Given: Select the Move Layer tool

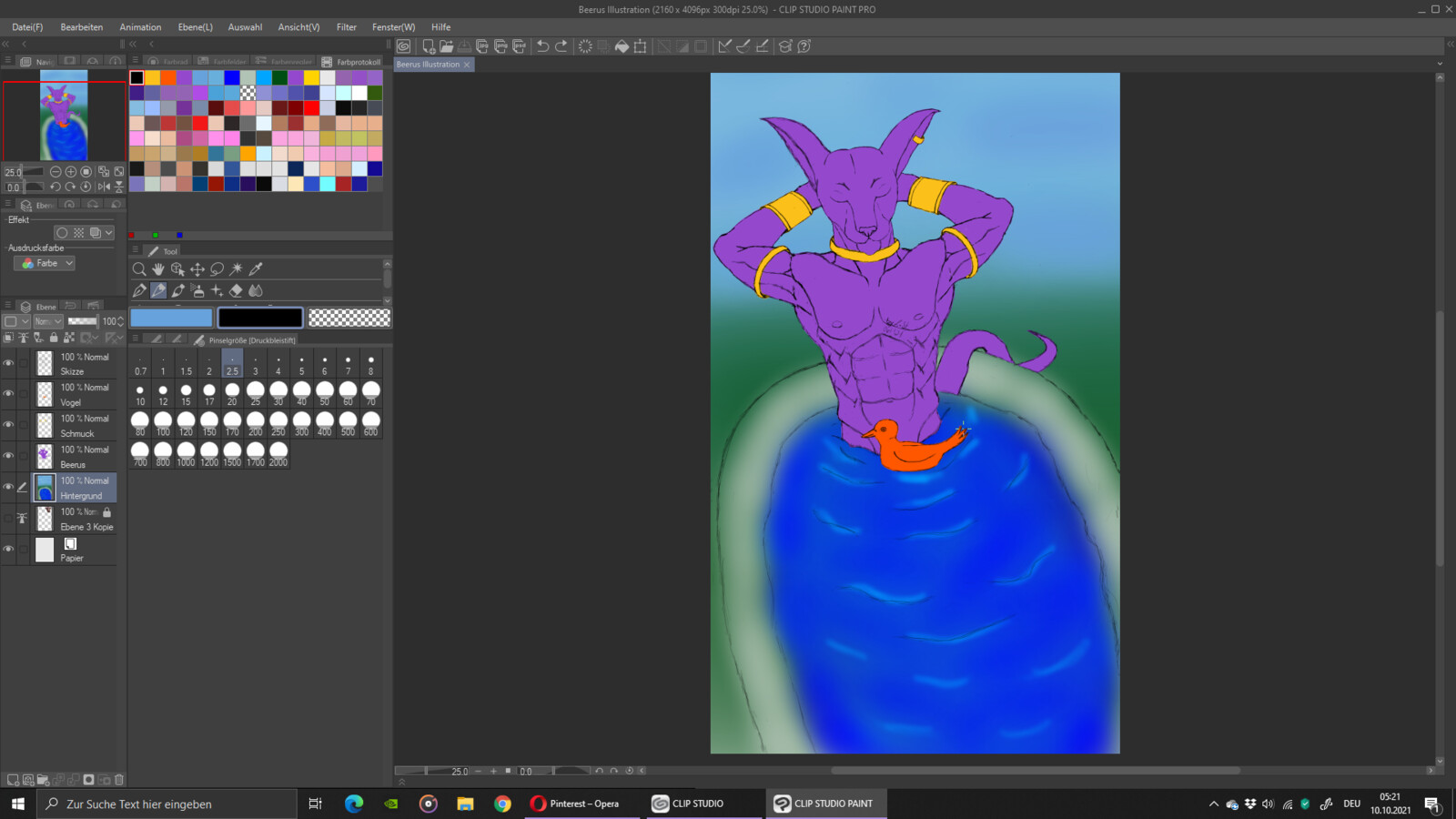Looking at the screenshot, I should [x=197, y=269].
